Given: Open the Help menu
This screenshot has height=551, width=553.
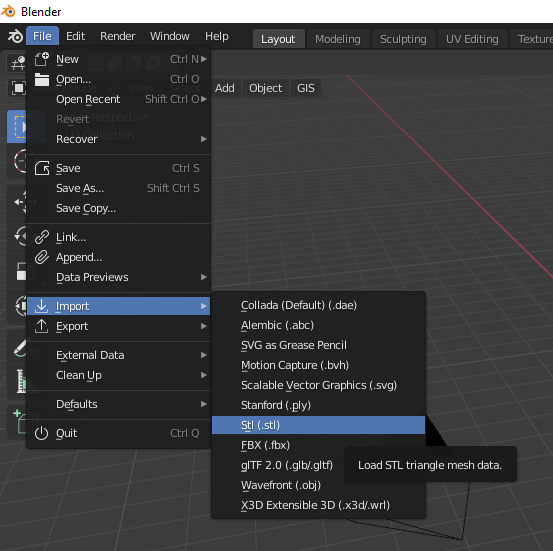Looking at the screenshot, I should (x=217, y=36).
